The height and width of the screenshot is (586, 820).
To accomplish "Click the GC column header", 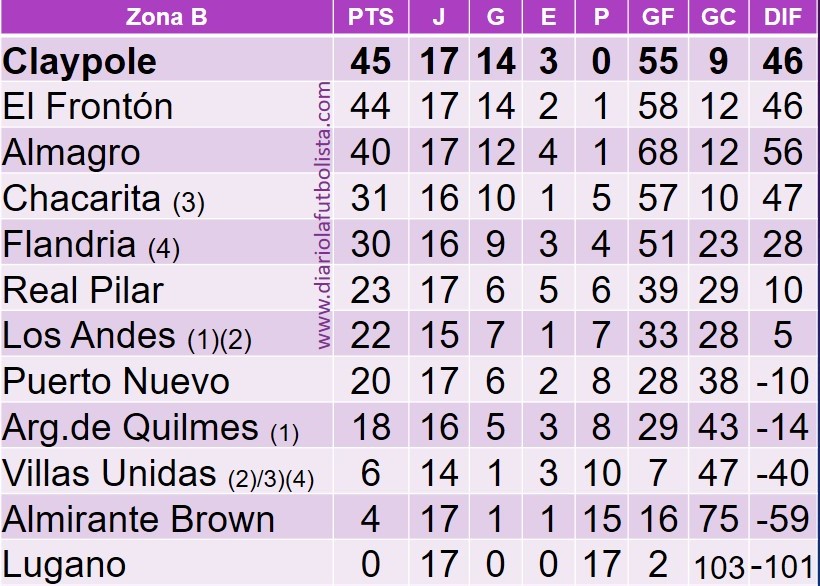I will (718, 17).
